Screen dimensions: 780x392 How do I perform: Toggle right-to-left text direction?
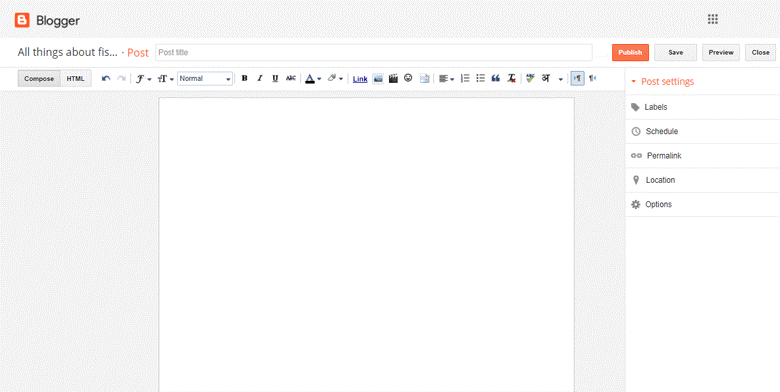click(592, 79)
